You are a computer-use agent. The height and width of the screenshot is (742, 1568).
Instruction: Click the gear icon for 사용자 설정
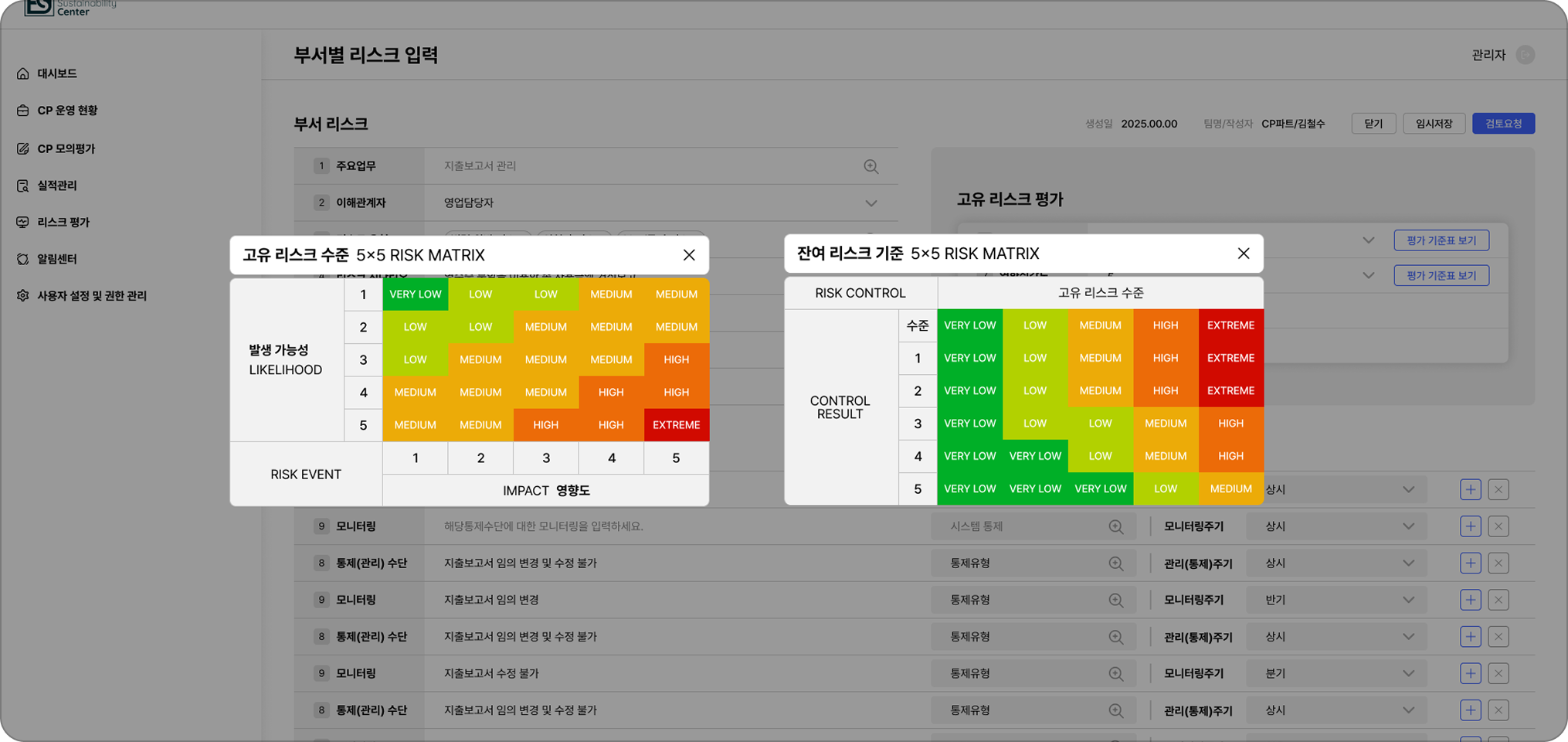coord(23,295)
